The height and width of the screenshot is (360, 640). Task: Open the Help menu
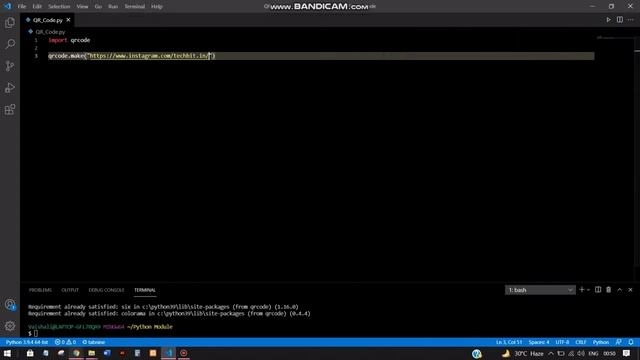point(157,7)
